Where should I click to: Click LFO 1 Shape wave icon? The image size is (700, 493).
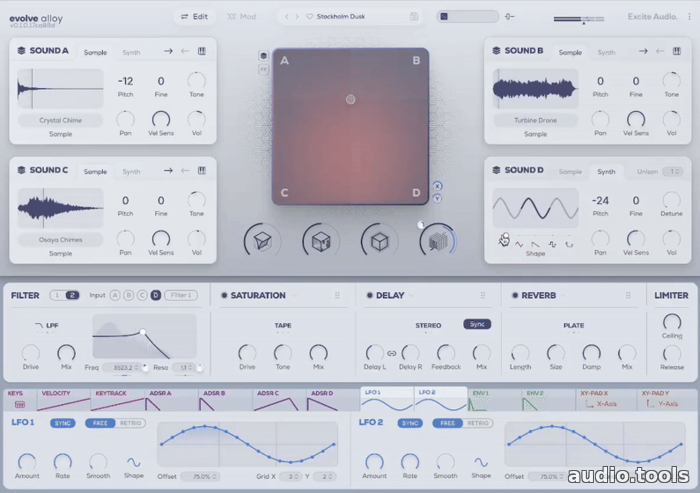[x=133, y=462]
